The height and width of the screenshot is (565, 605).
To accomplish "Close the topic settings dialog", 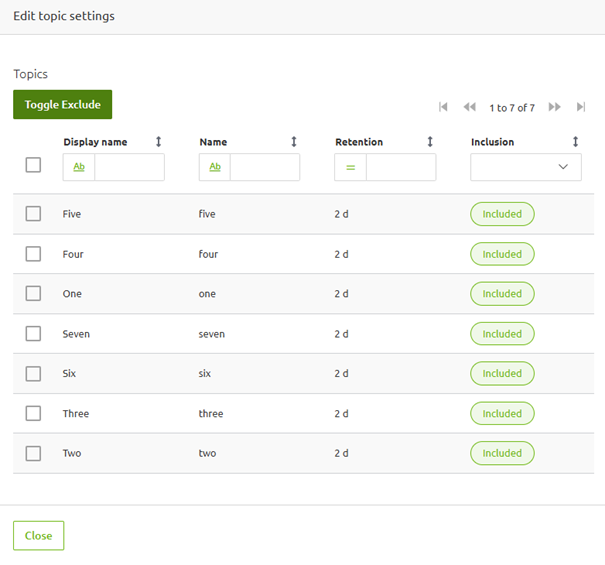I will 38,536.
